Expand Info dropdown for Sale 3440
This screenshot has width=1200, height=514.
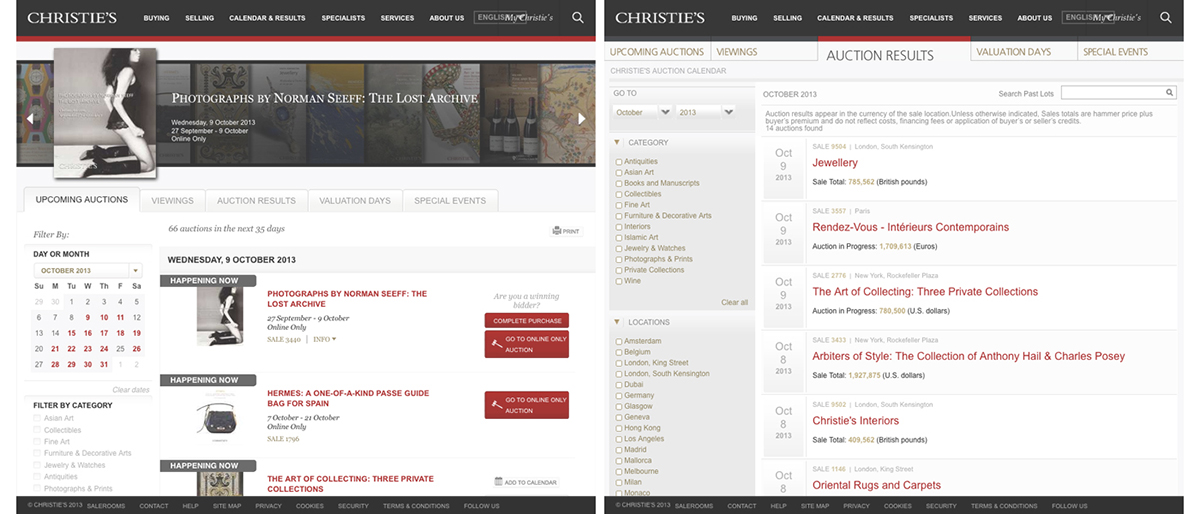click(x=324, y=340)
